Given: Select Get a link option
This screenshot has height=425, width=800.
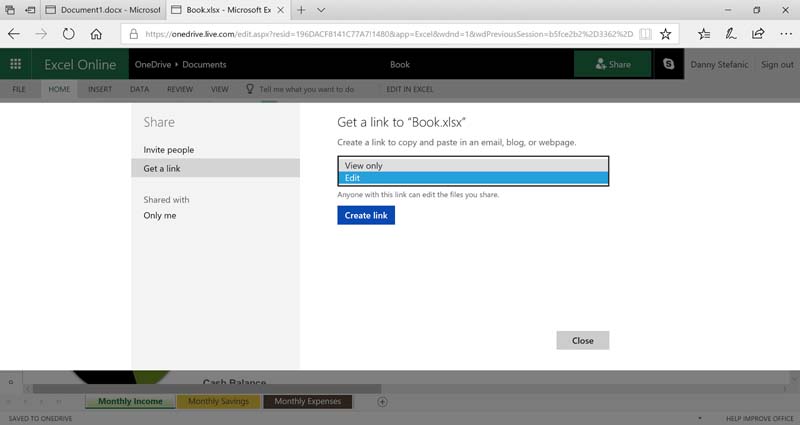Looking at the screenshot, I should (x=215, y=168).
